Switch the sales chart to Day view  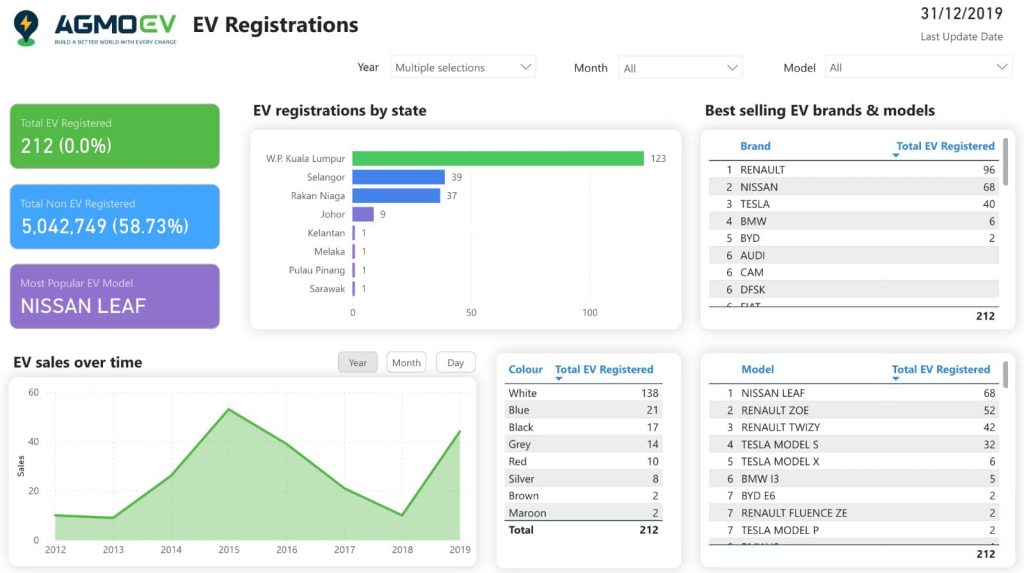point(456,362)
